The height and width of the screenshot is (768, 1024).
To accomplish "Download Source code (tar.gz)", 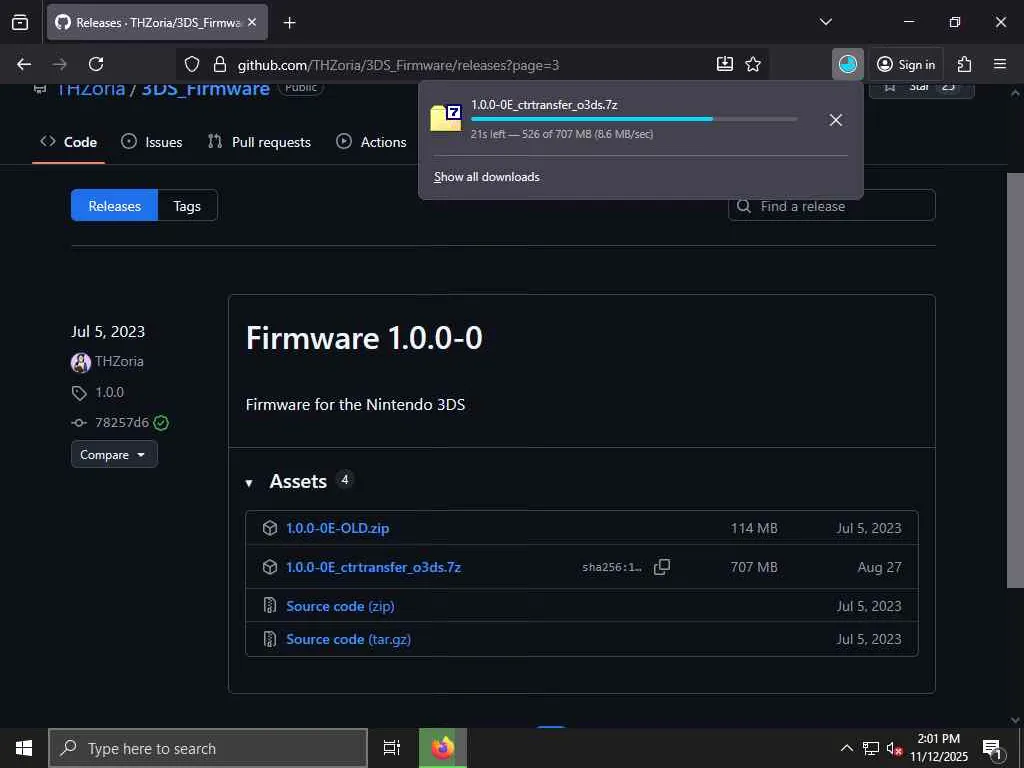I will pyautogui.click(x=348, y=639).
